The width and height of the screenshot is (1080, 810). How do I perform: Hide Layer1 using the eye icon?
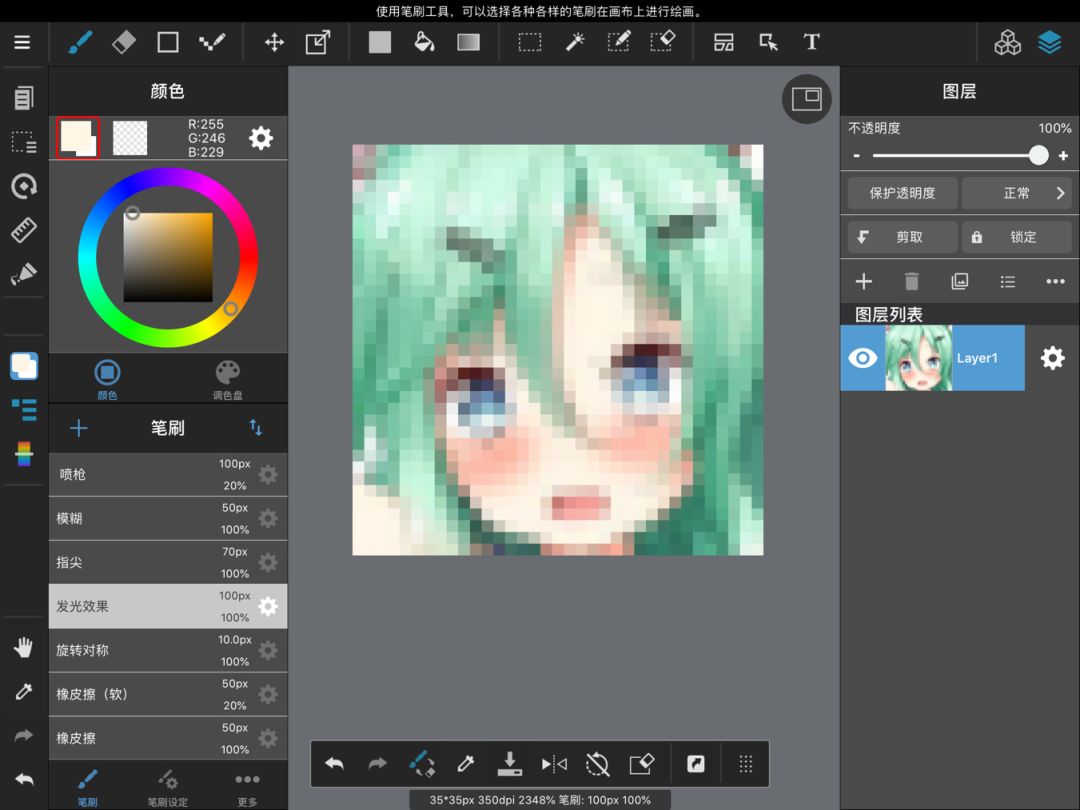(862, 358)
